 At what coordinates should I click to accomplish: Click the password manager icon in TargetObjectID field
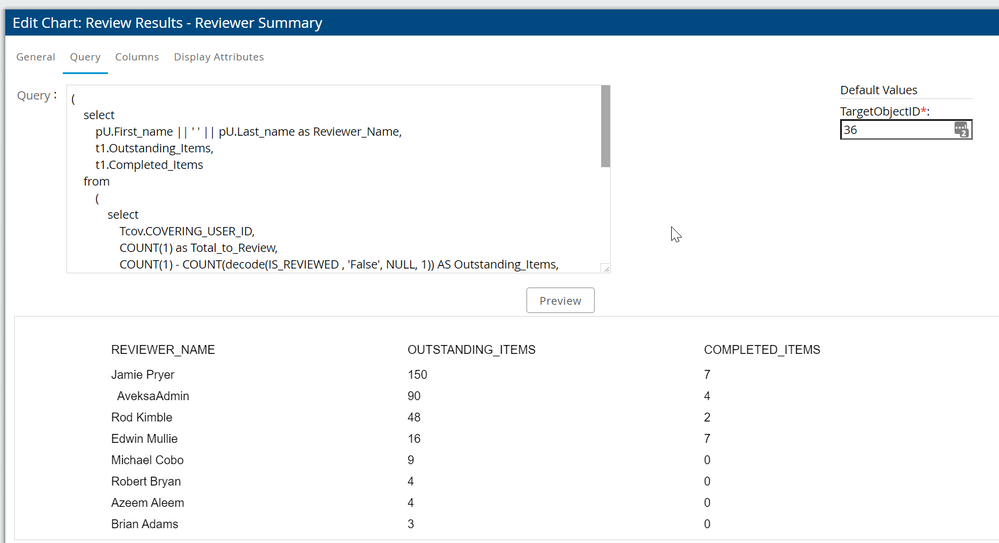click(961, 130)
